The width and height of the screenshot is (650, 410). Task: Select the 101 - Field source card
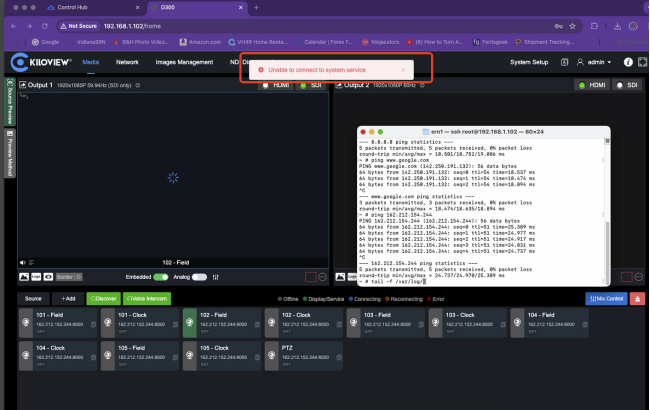(58, 323)
